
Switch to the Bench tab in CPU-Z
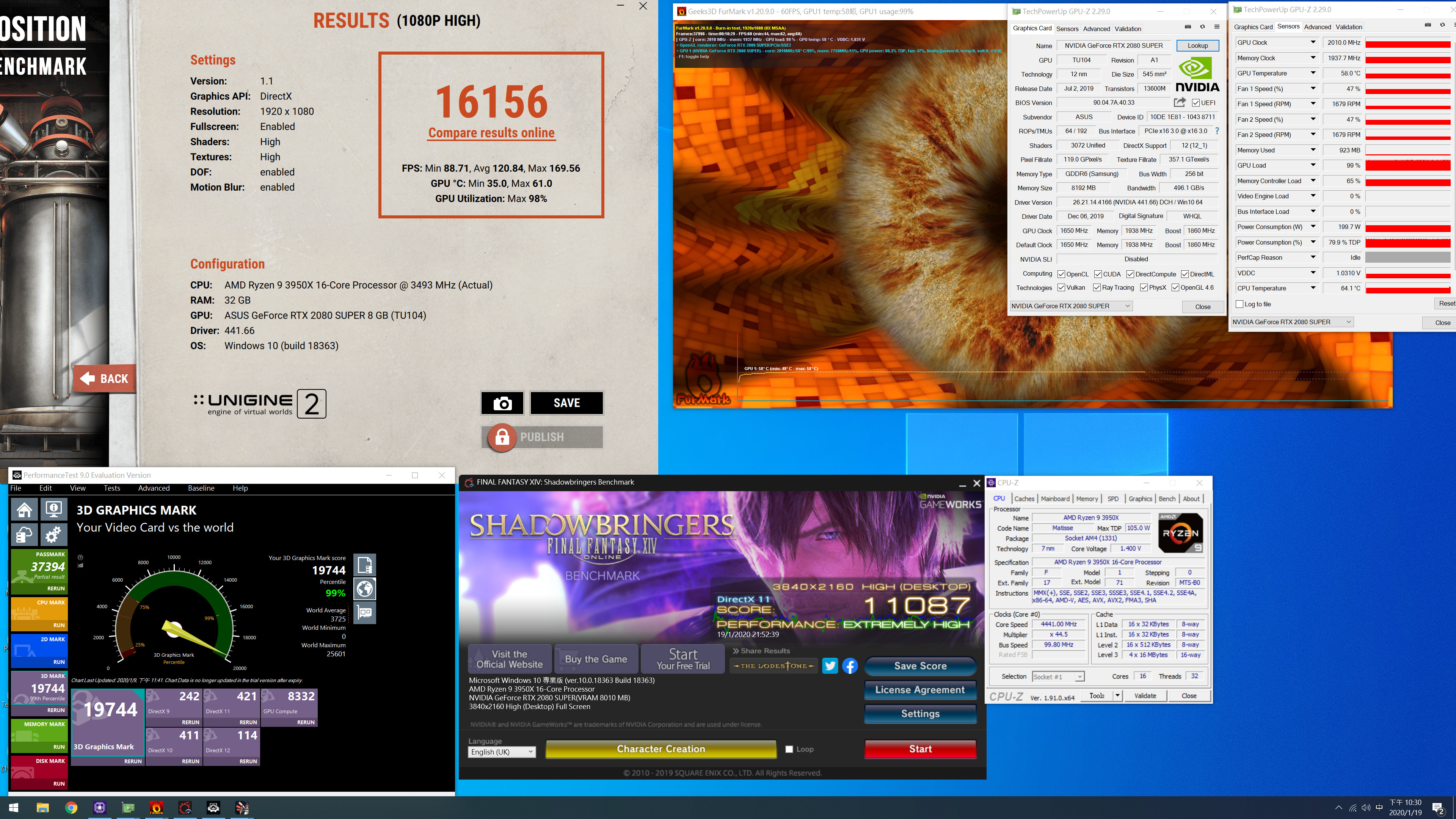pyautogui.click(x=1167, y=499)
